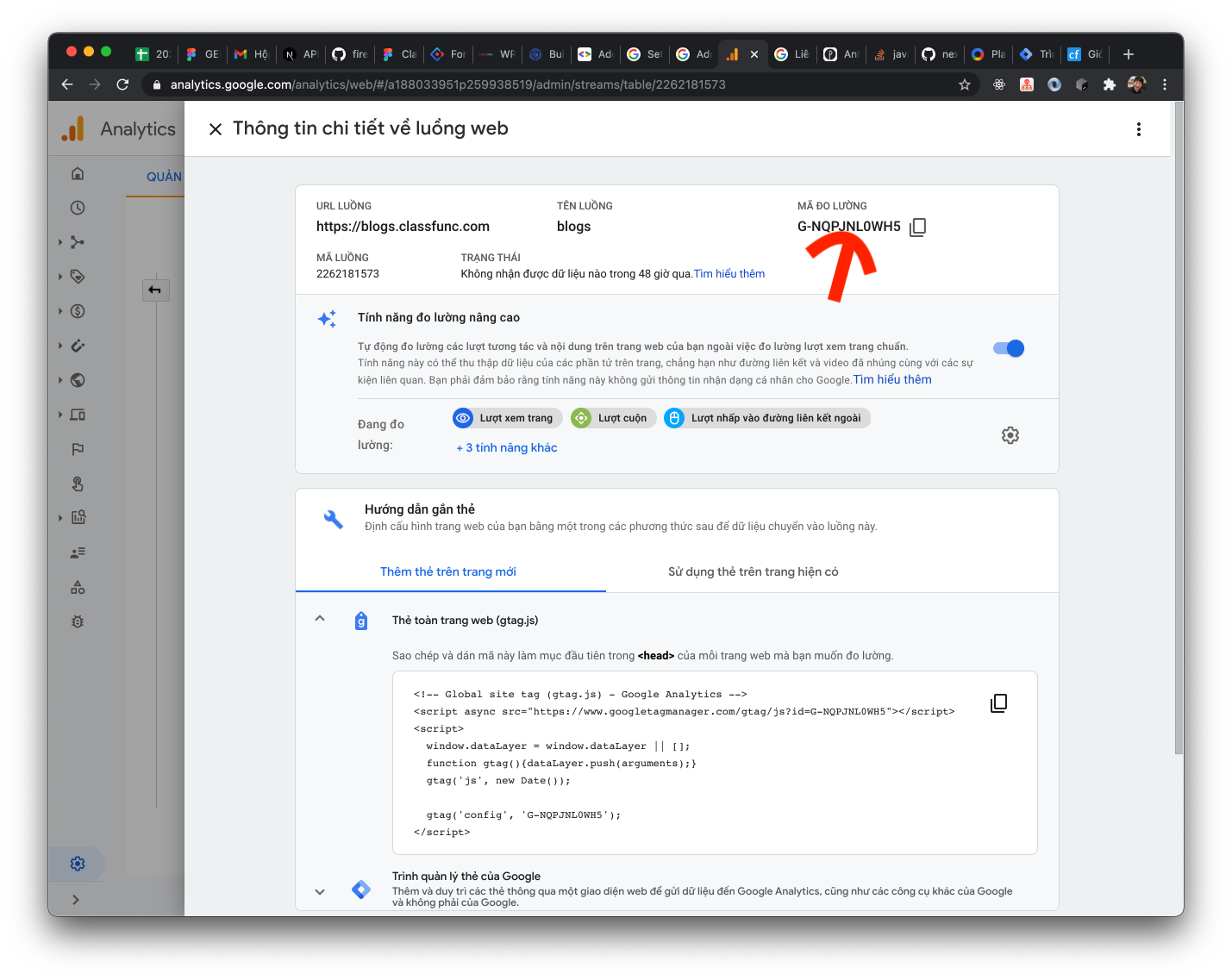The height and width of the screenshot is (980, 1232).
Task: Expand the Google Tag Manager section
Action: pos(320,891)
